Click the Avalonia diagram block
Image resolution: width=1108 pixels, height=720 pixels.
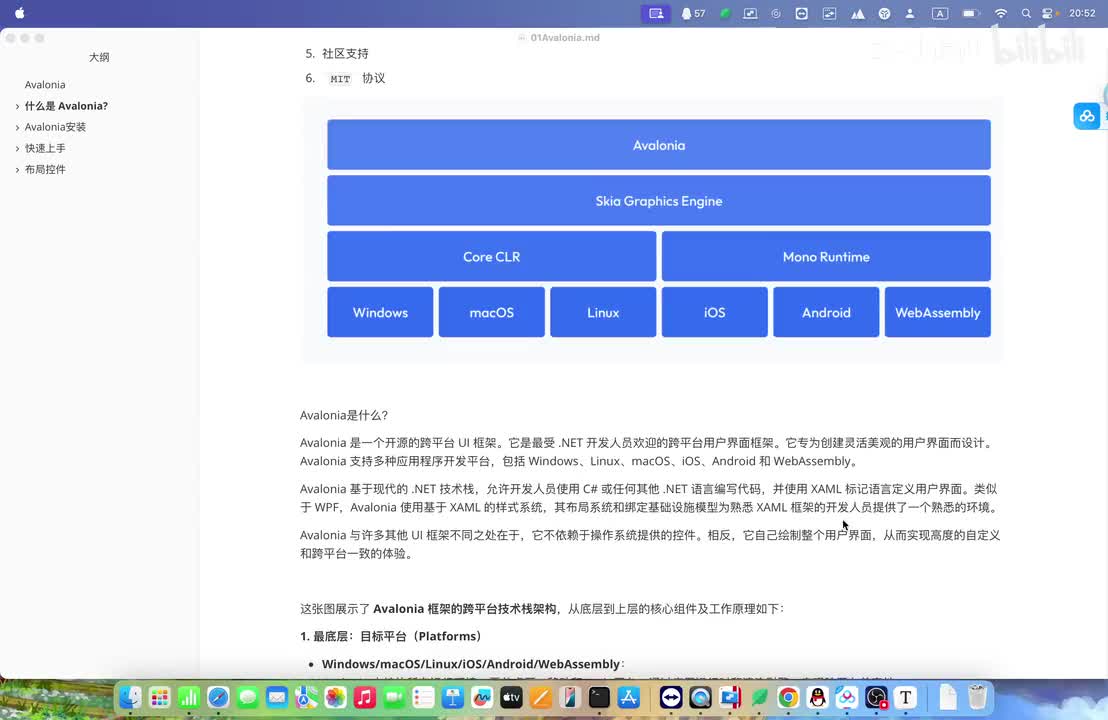click(x=659, y=145)
